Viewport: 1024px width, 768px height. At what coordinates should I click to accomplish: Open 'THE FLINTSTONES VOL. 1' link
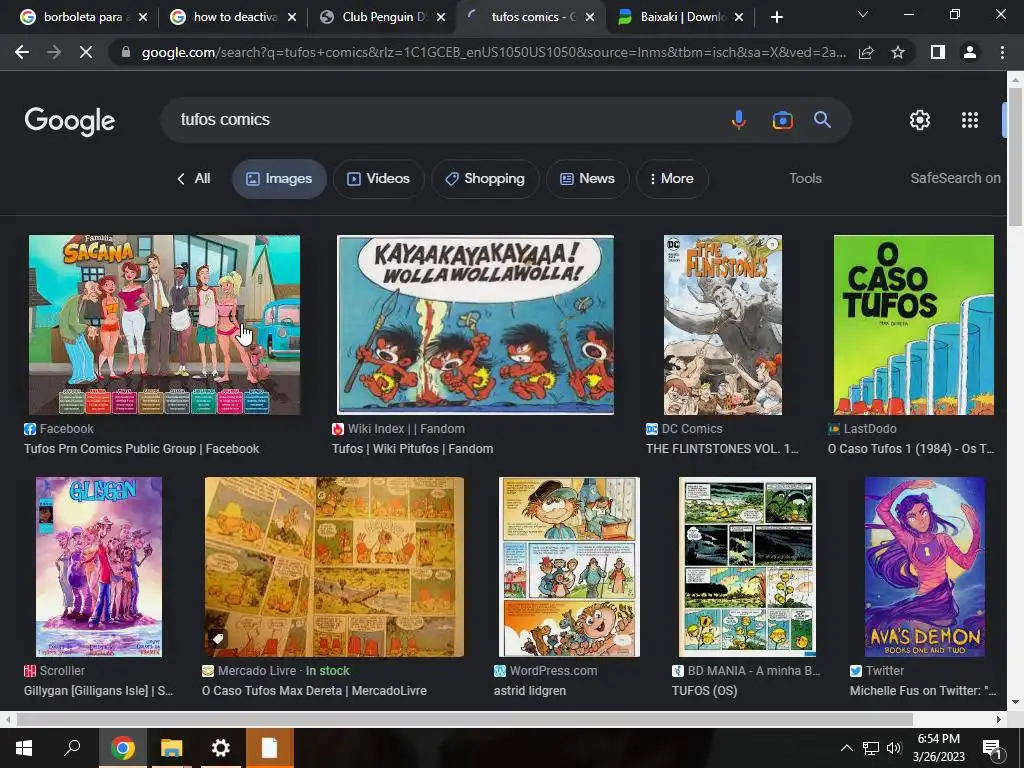click(x=722, y=449)
